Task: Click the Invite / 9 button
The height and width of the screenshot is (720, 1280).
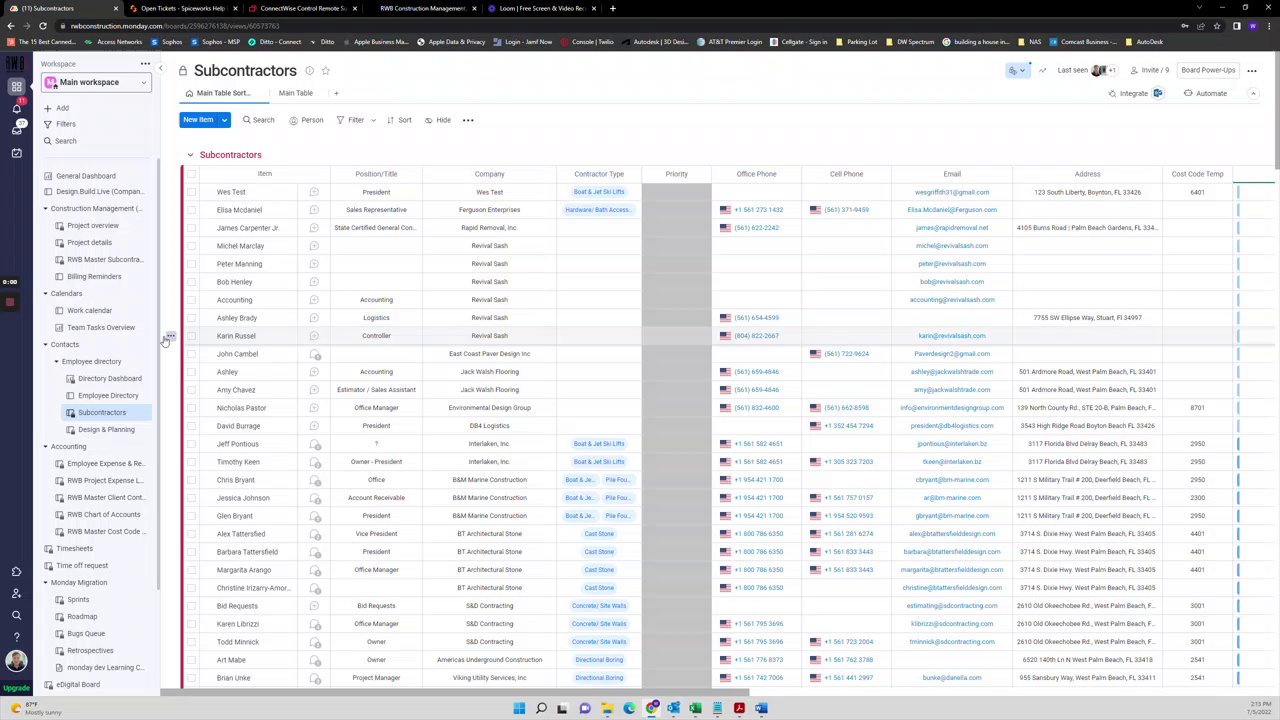Action: point(1149,70)
